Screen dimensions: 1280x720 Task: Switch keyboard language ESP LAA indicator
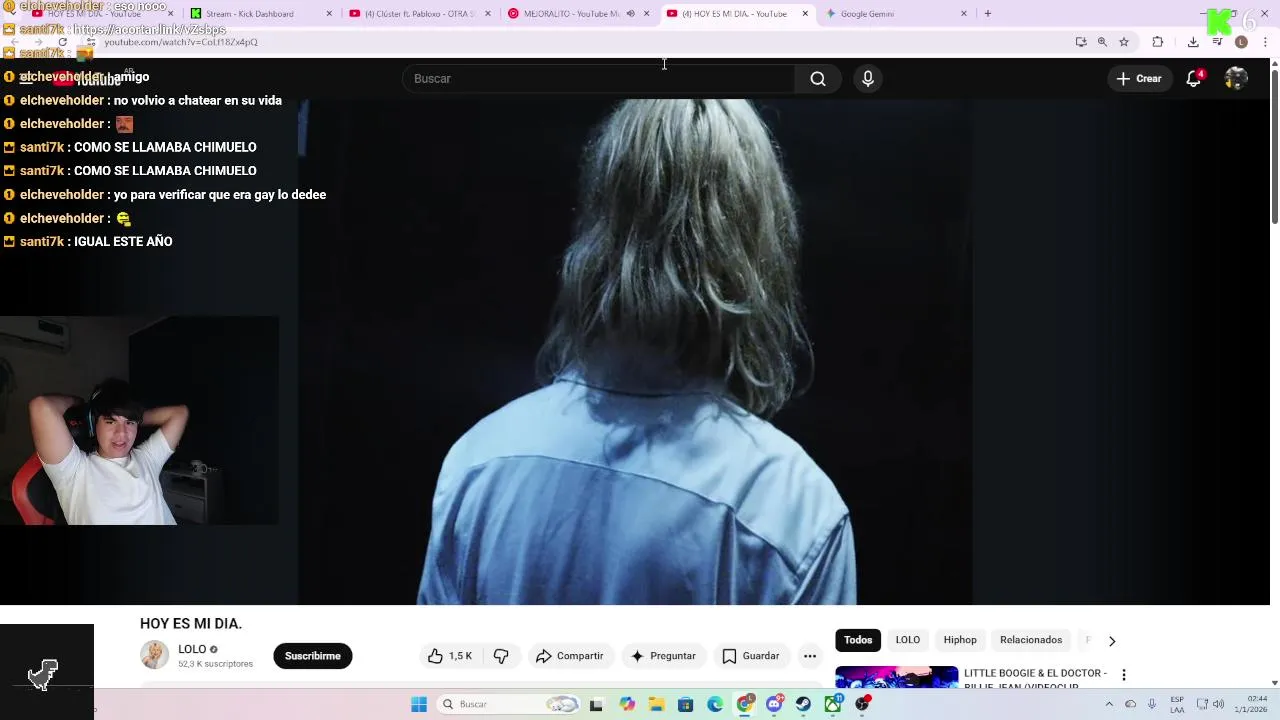[1177, 704]
